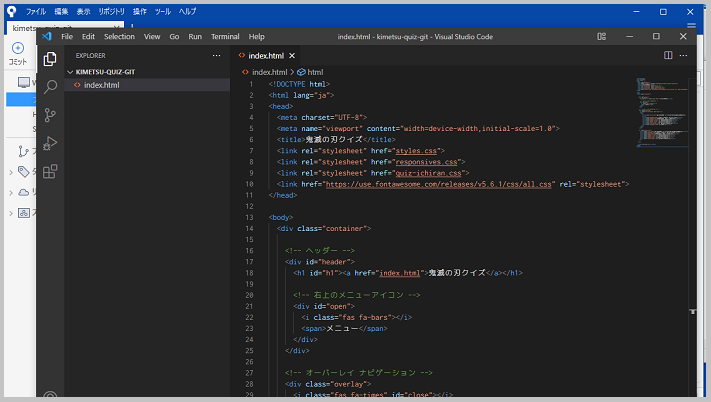Click the meta charset UTF-8 line
Screen dimensions: 711x402
click(x=321, y=117)
